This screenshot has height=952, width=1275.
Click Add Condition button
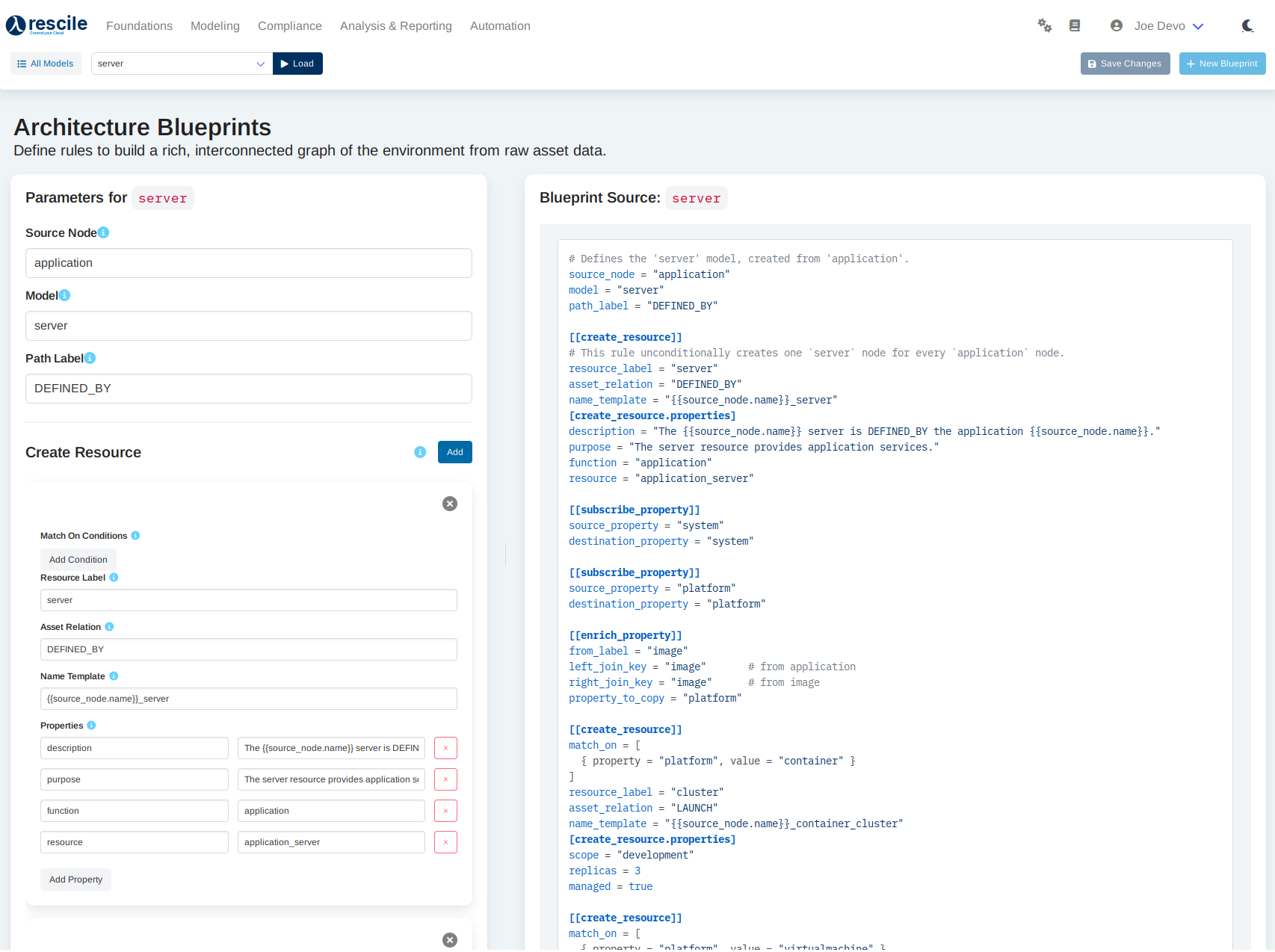click(78, 560)
